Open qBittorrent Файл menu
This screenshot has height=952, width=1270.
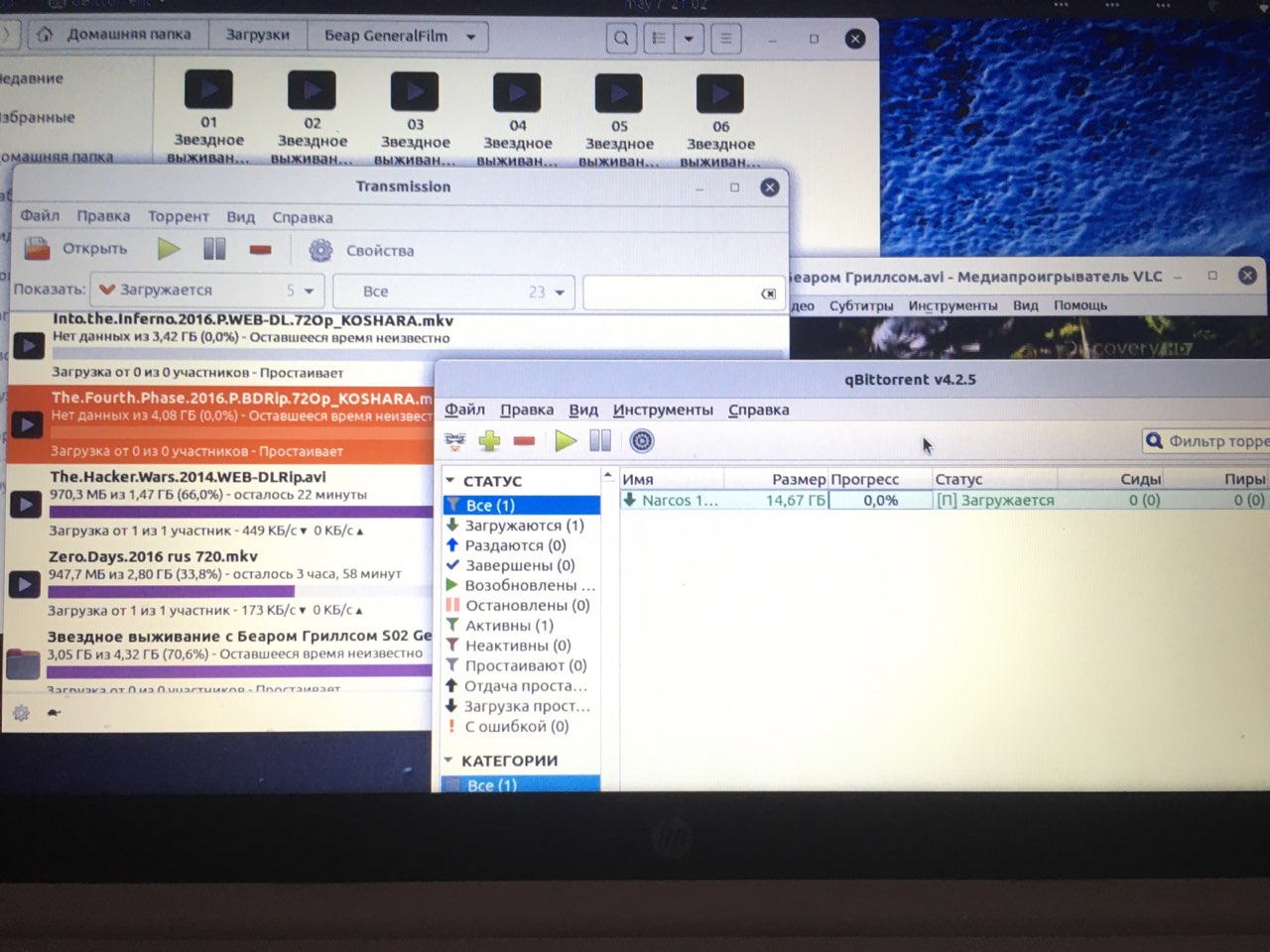coord(464,410)
